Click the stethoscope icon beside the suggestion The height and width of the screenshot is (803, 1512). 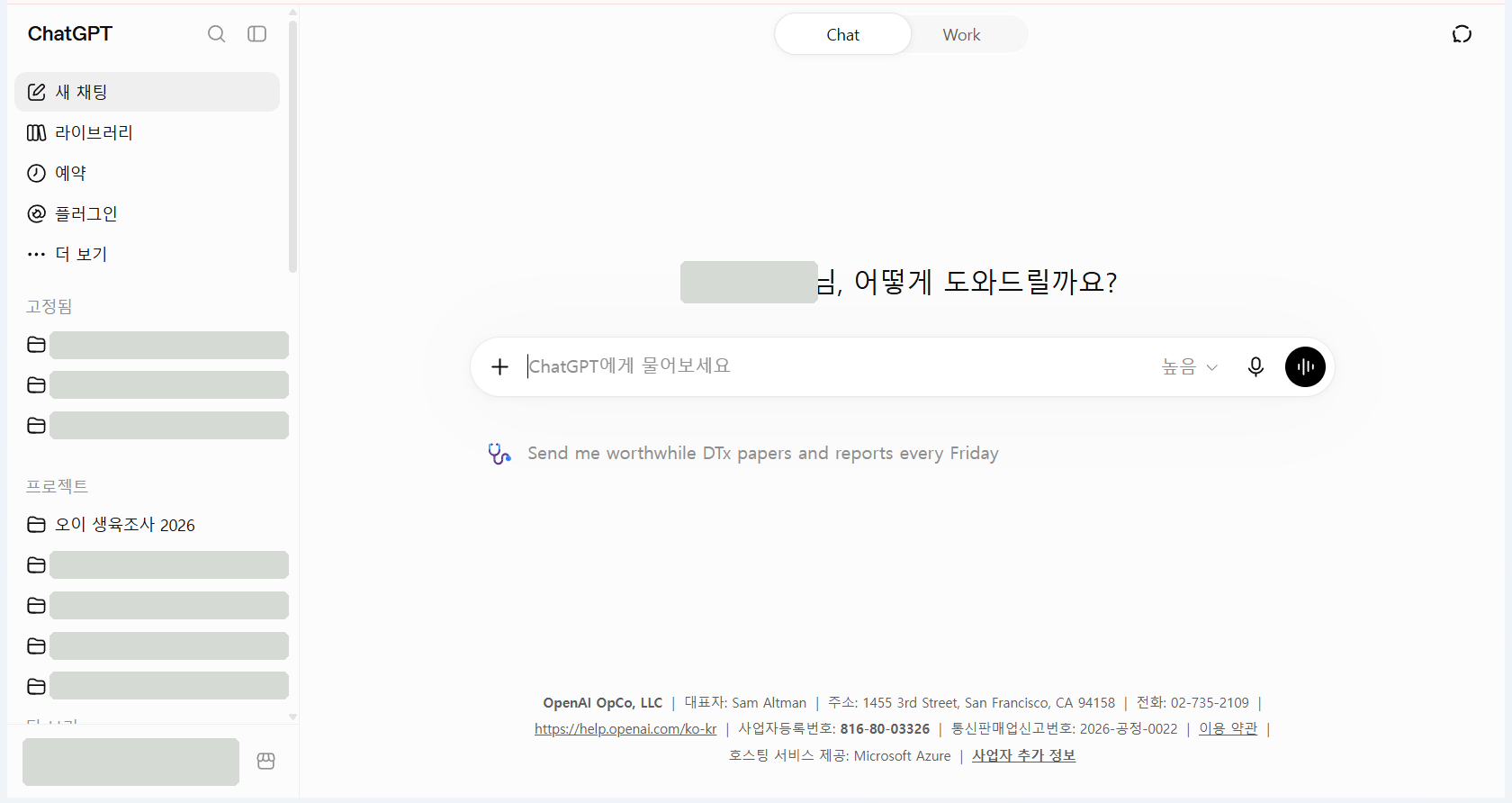click(499, 453)
